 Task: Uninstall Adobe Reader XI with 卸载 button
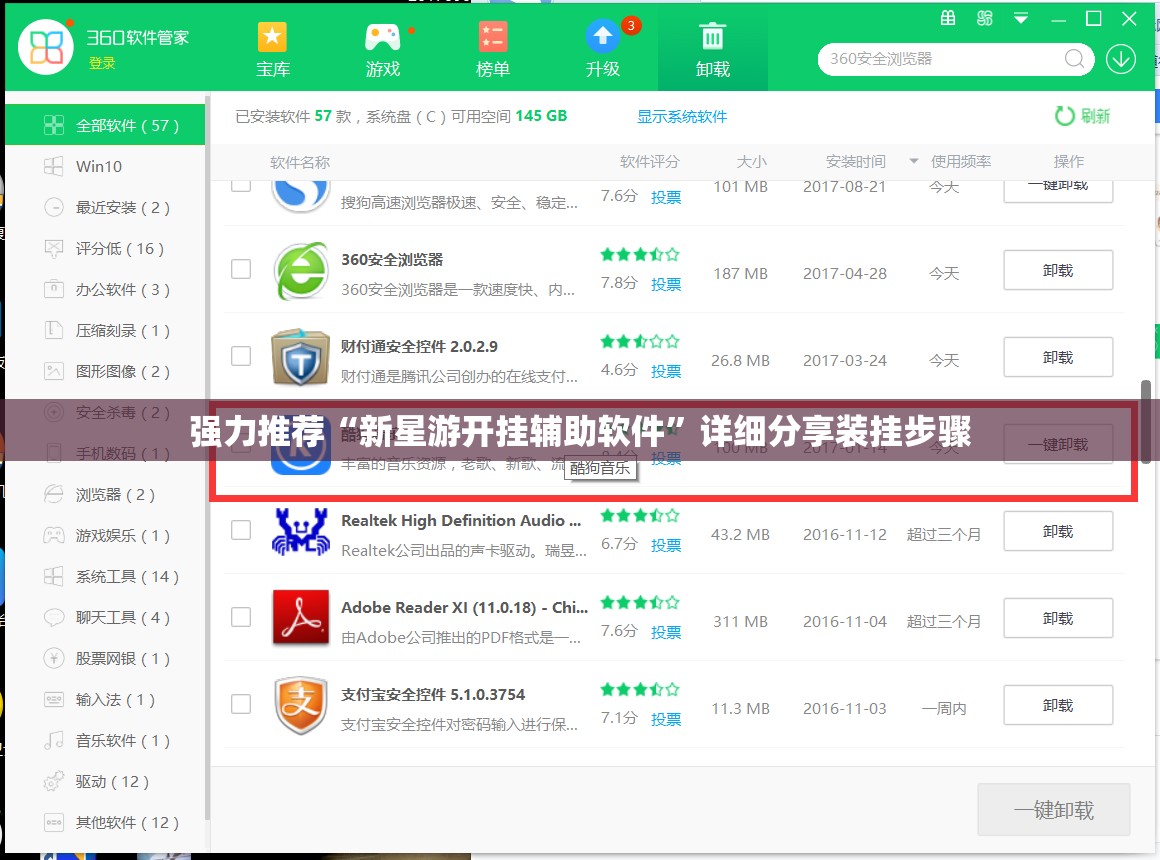[1058, 618]
